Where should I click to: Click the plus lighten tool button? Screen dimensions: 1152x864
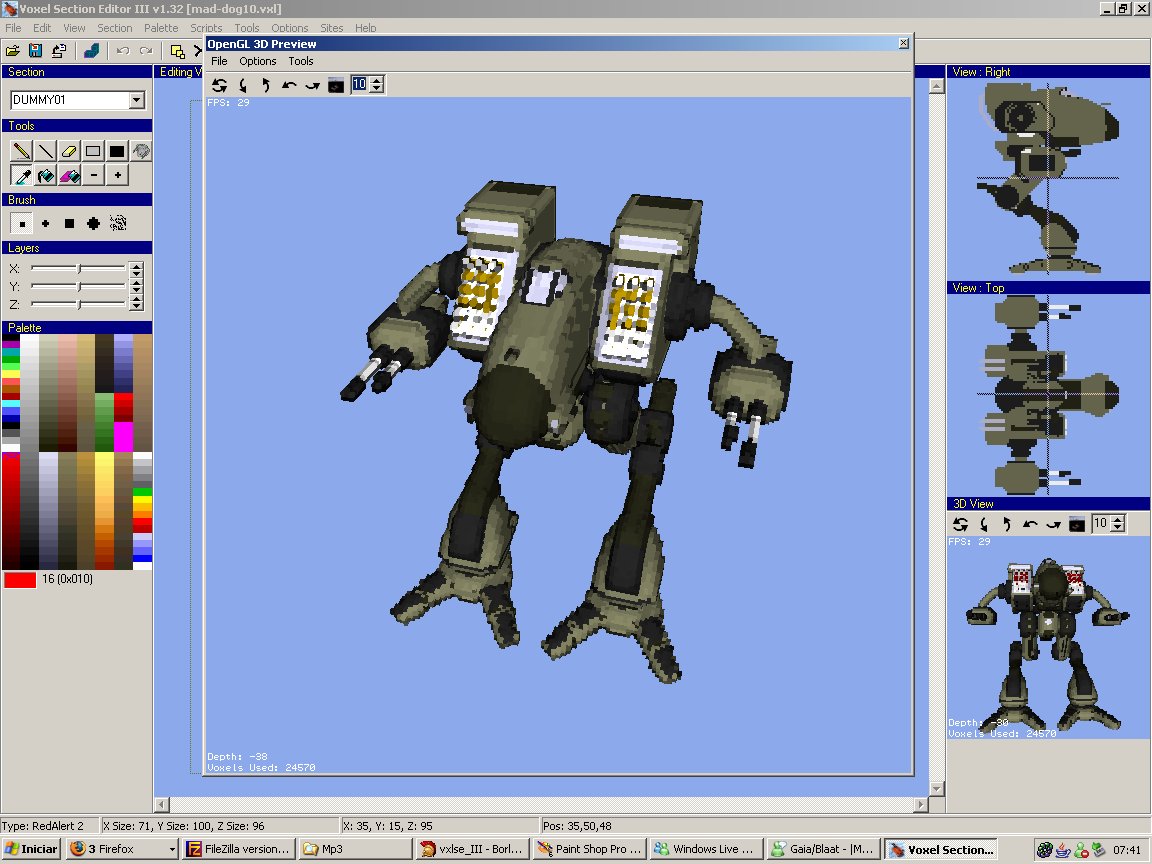pos(117,176)
